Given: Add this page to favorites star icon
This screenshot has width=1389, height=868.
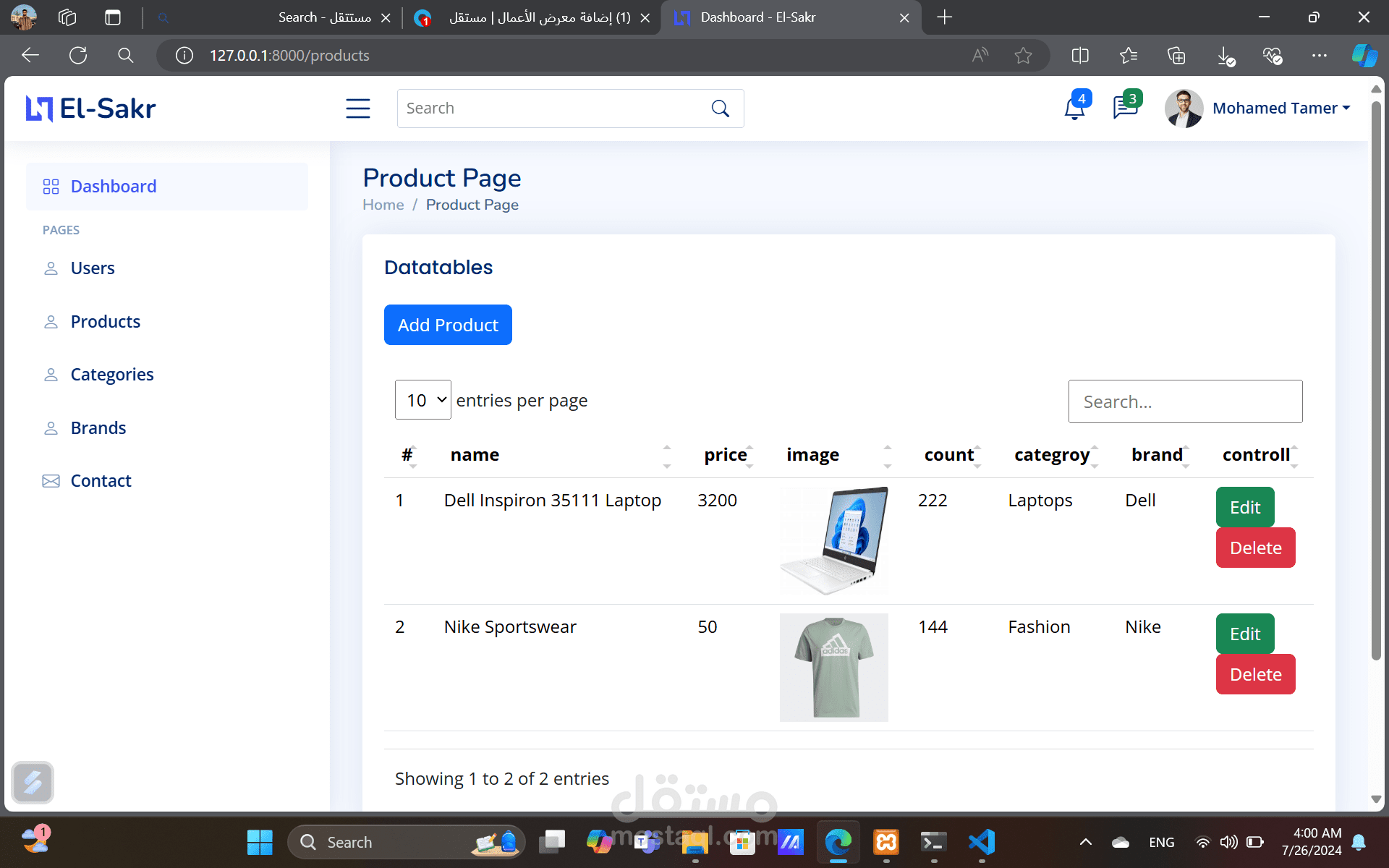Looking at the screenshot, I should point(1023,55).
